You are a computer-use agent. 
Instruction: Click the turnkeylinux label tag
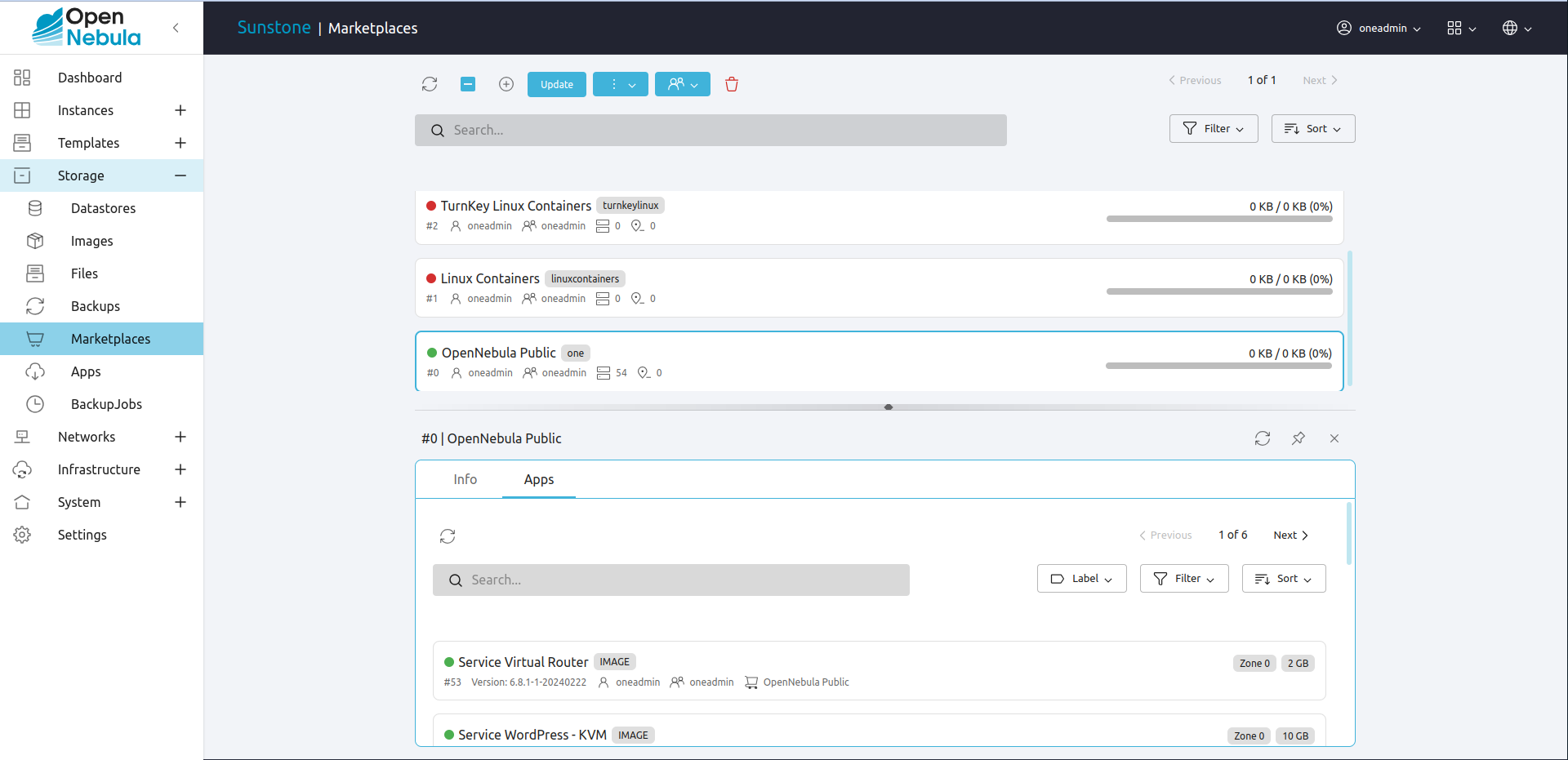pos(630,206)
